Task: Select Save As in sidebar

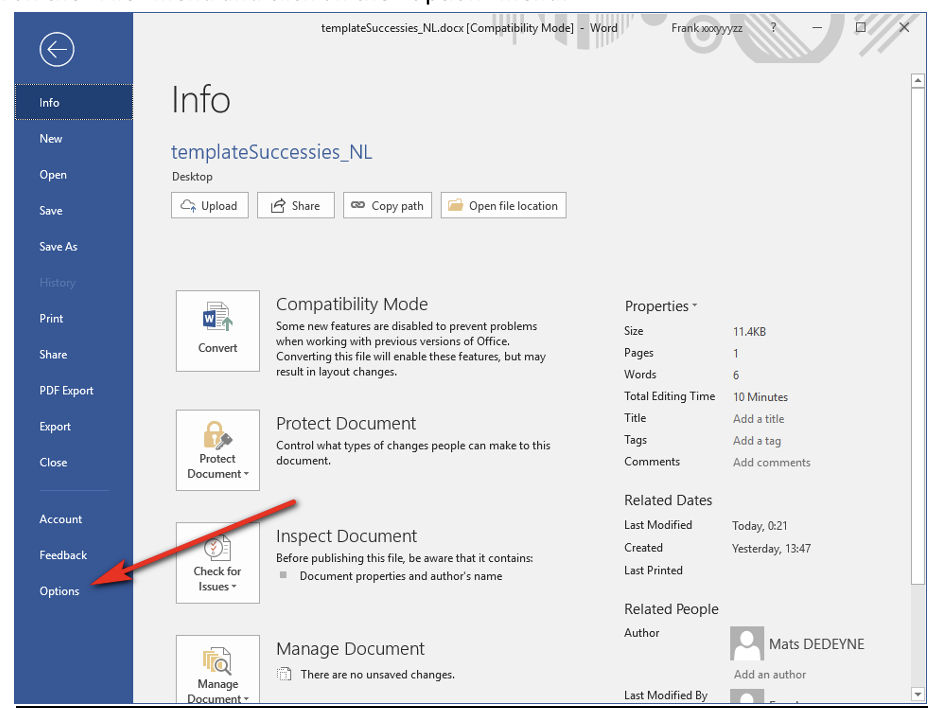Action: 58,247
